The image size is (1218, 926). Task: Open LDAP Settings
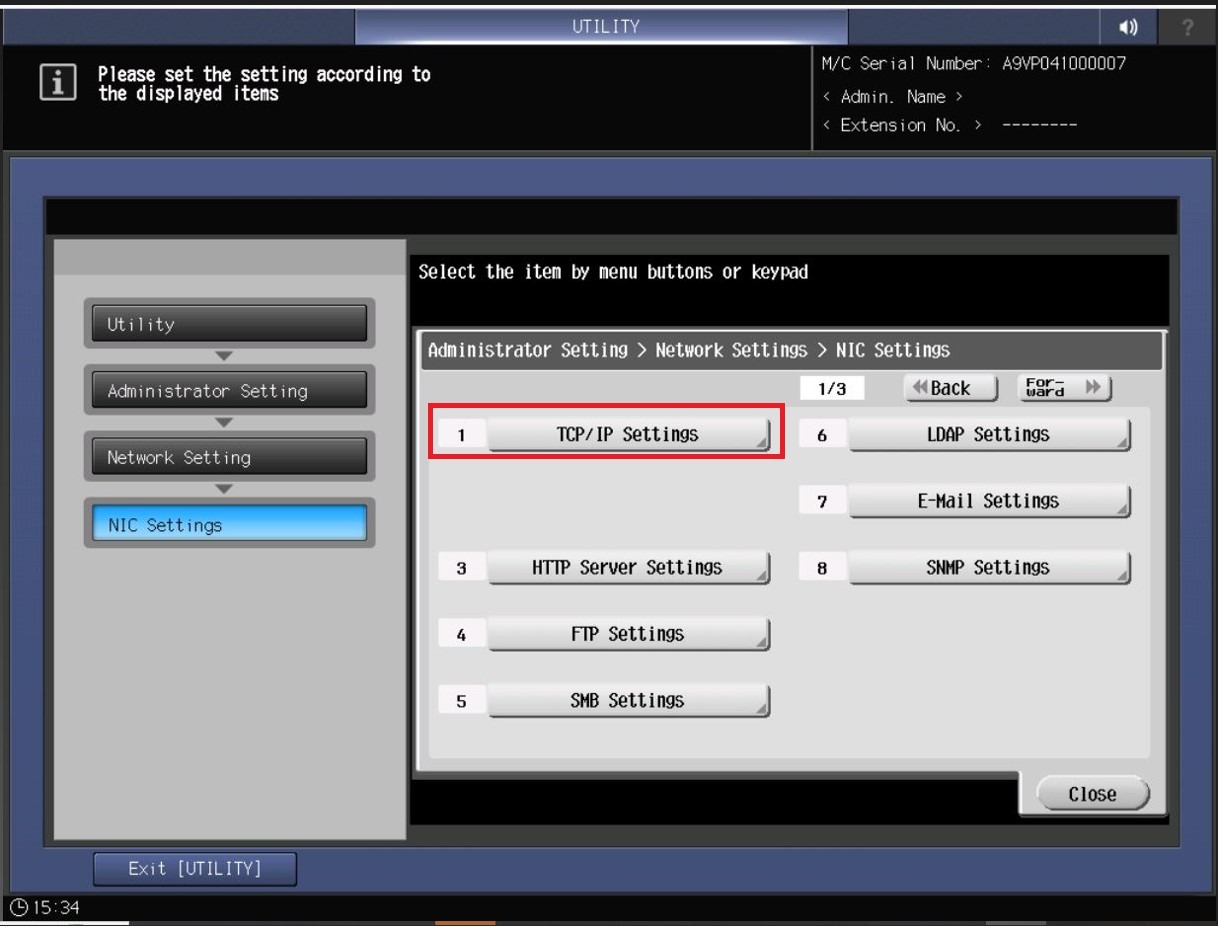coord(988,435)
